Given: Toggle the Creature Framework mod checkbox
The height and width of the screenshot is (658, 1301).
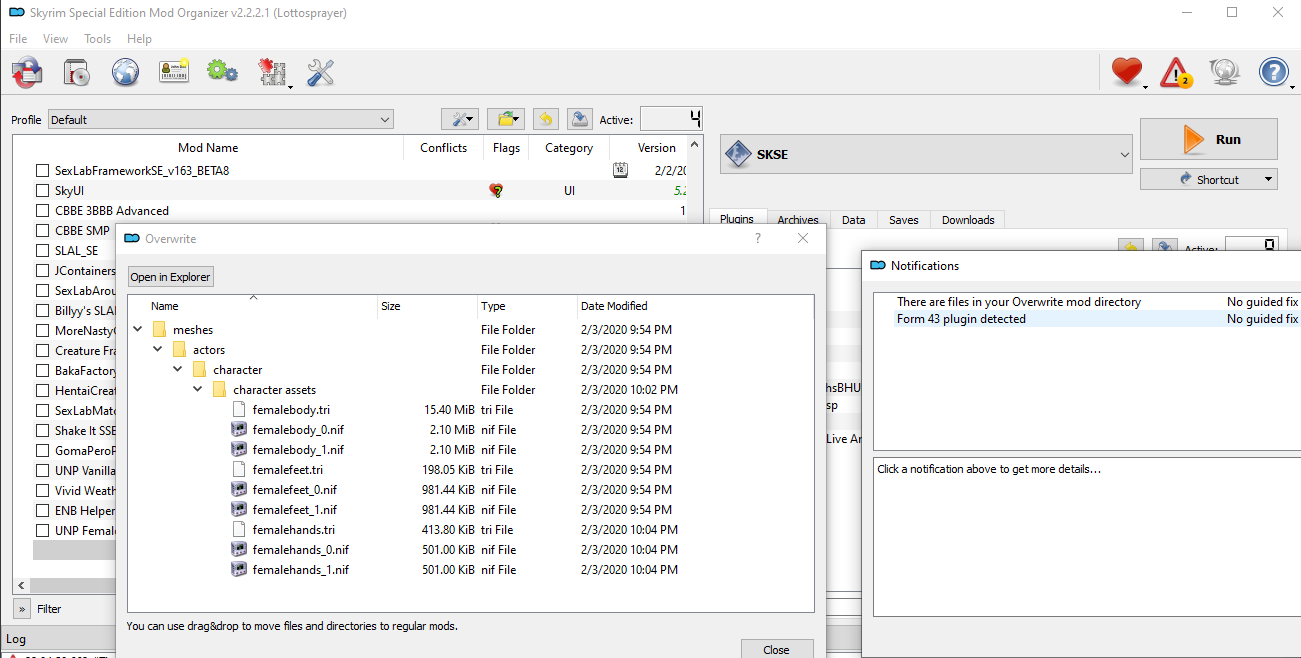Looking at the screenshot, I should [x=42, y=351].
